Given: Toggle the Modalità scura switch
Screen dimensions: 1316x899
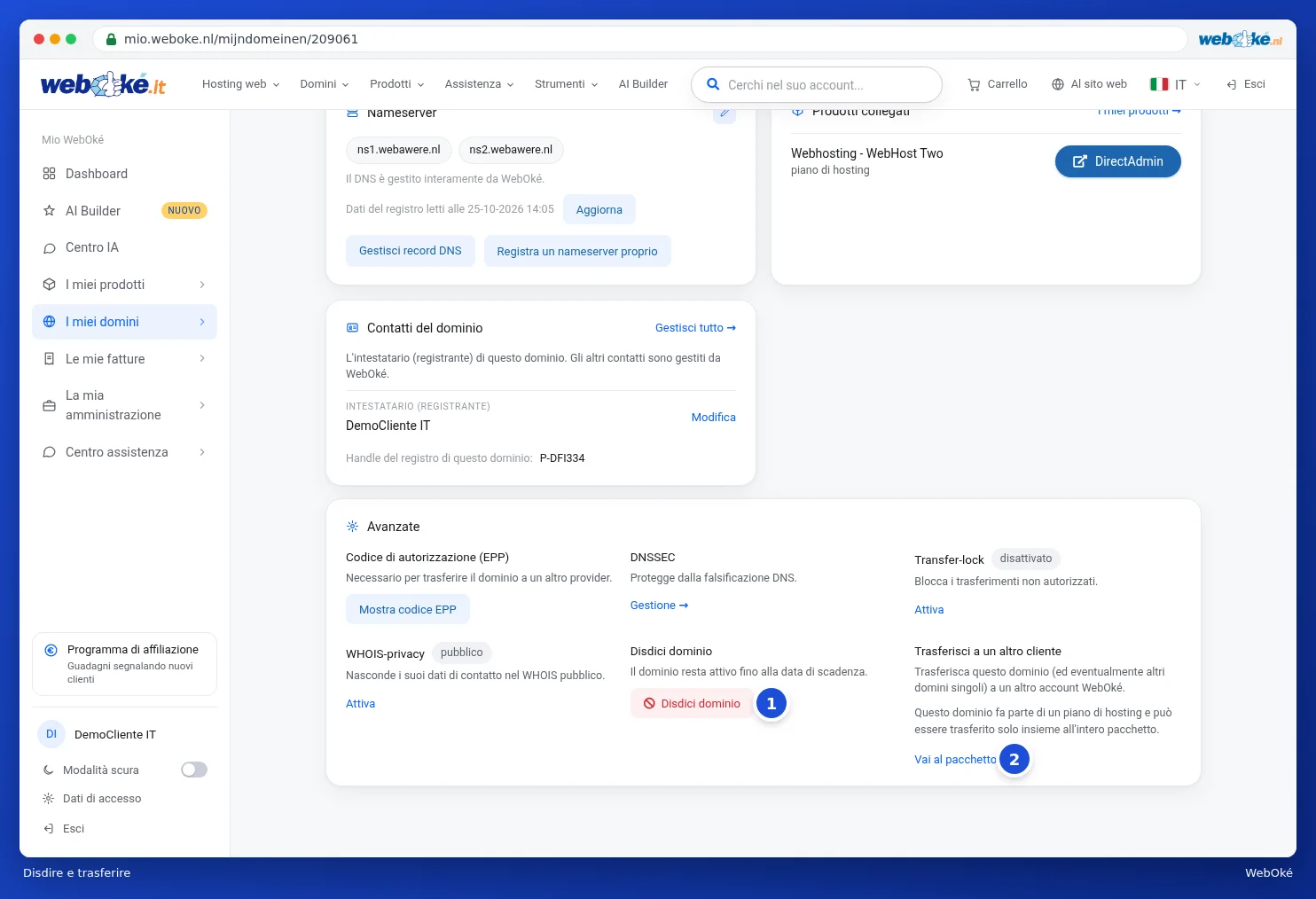Looking at the screenshot, I should 194,770.
